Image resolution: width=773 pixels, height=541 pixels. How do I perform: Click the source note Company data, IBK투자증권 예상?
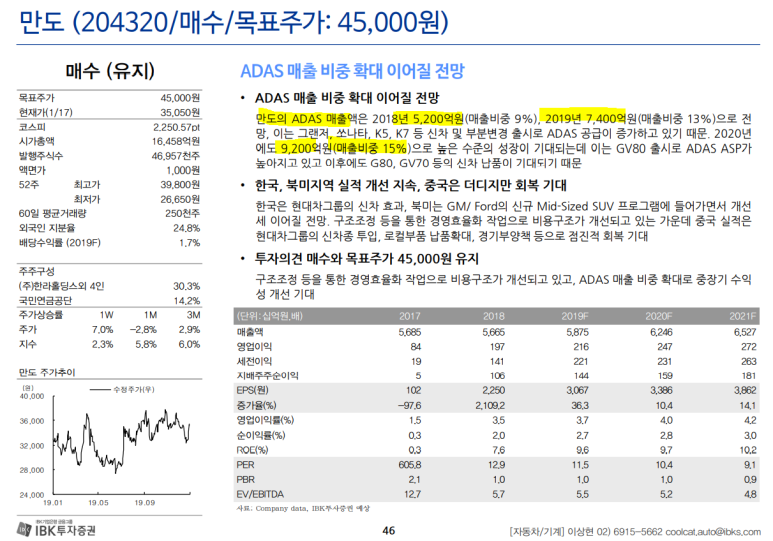tap(313, 508)
